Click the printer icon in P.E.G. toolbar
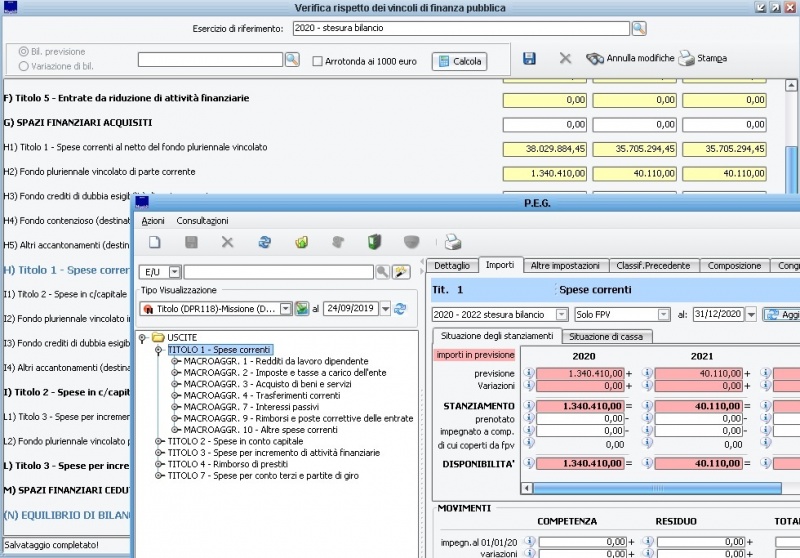The width and height of the screenshot is (800, 558). (x=453, y=242)
